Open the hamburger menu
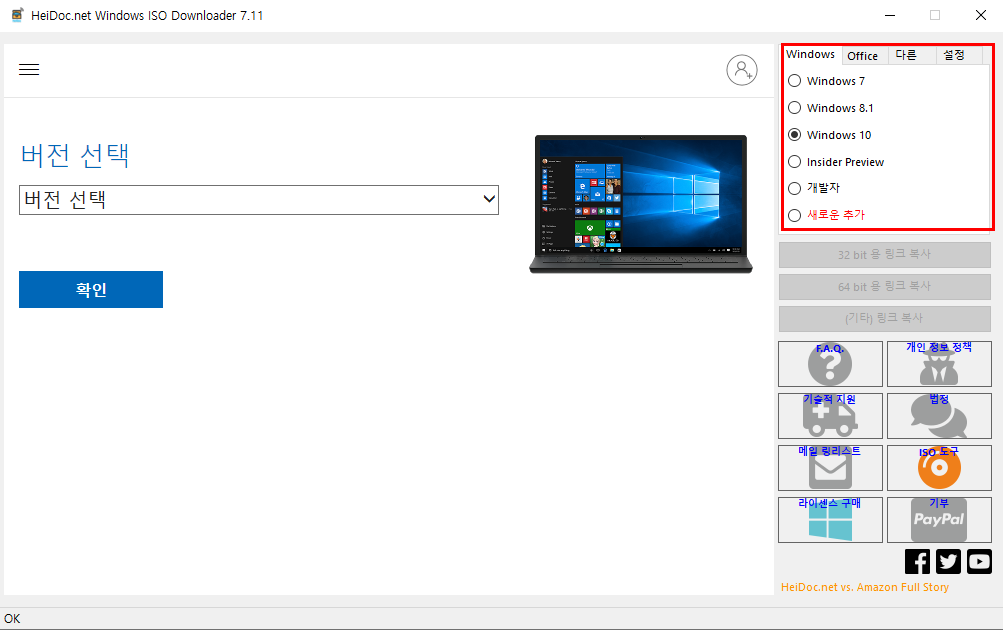The height and width of the screenshot is (630, 1003). pyautogui.click(x=29, y=70)
